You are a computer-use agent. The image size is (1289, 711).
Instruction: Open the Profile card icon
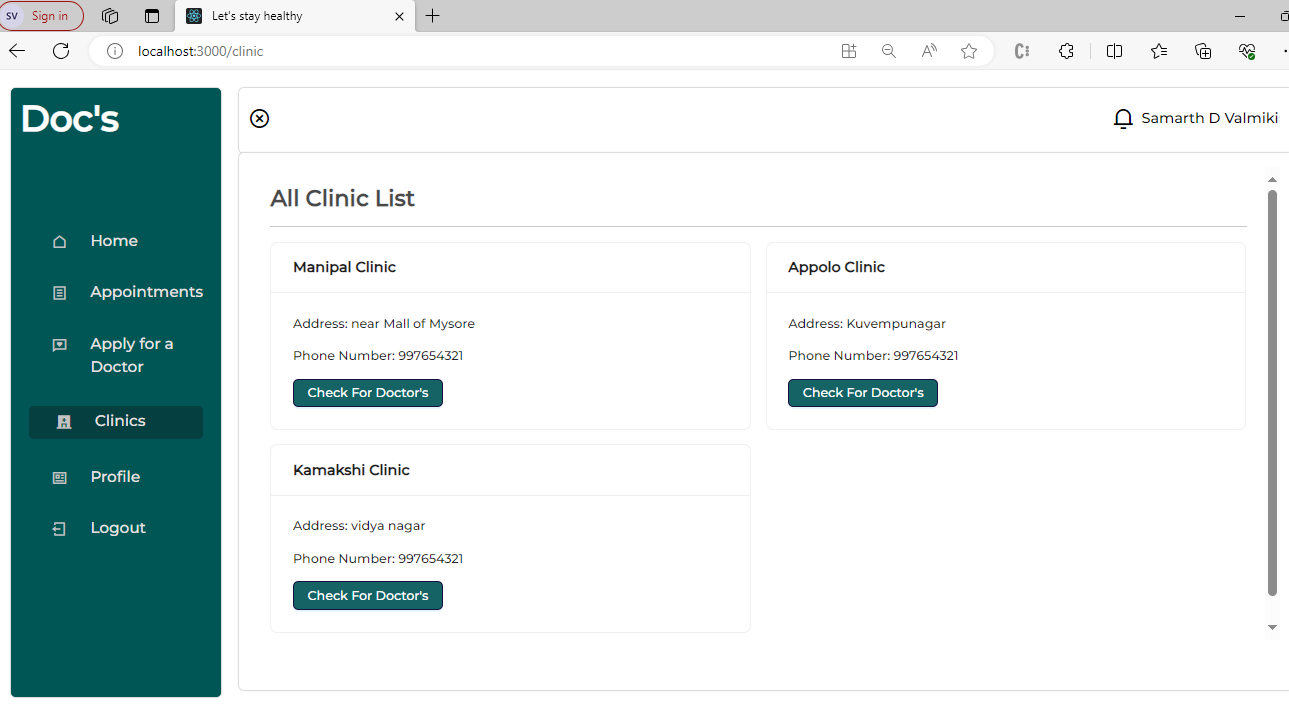[x=60, y=477]
